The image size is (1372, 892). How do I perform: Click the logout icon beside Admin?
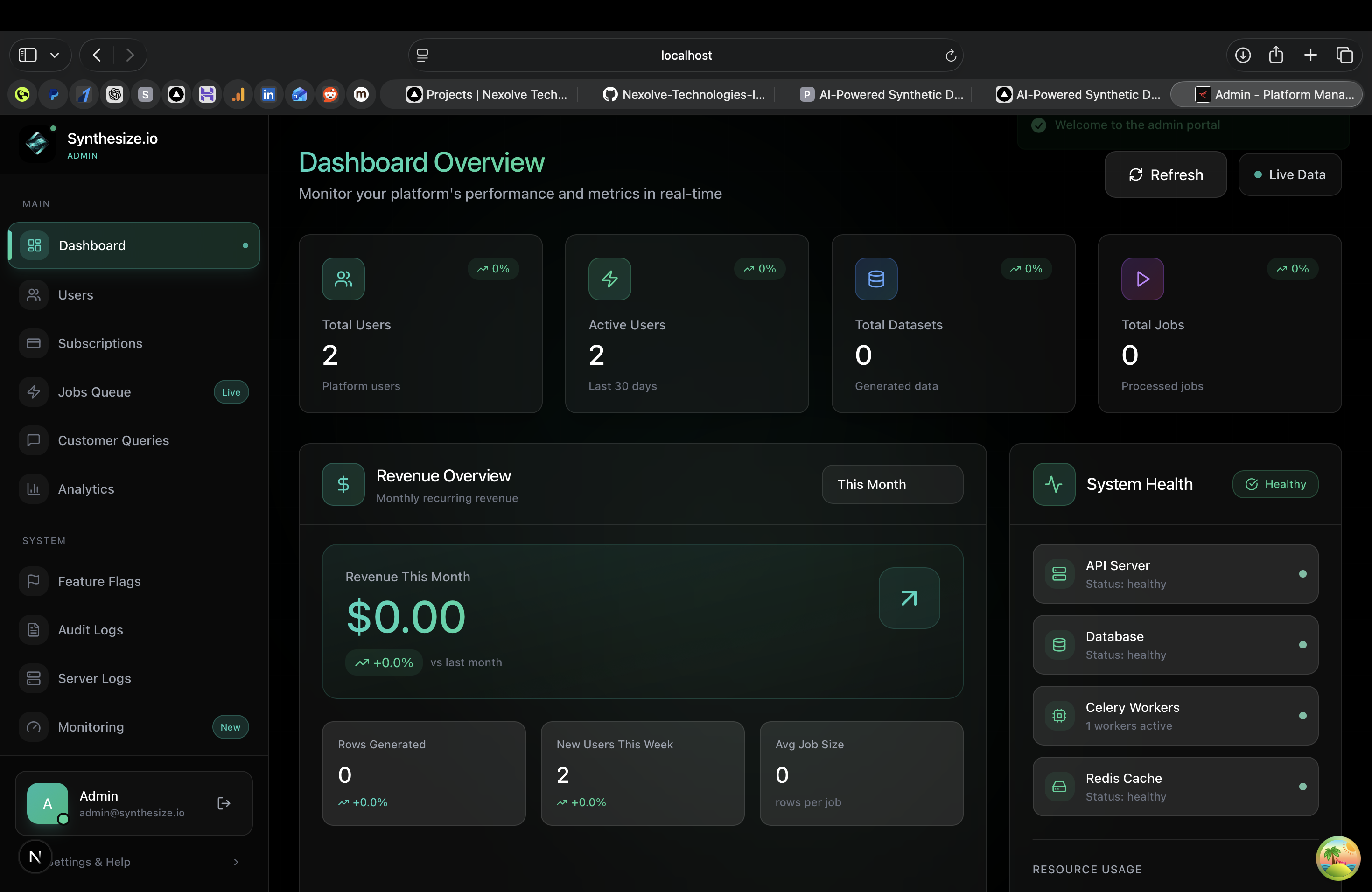click(224, 803)
